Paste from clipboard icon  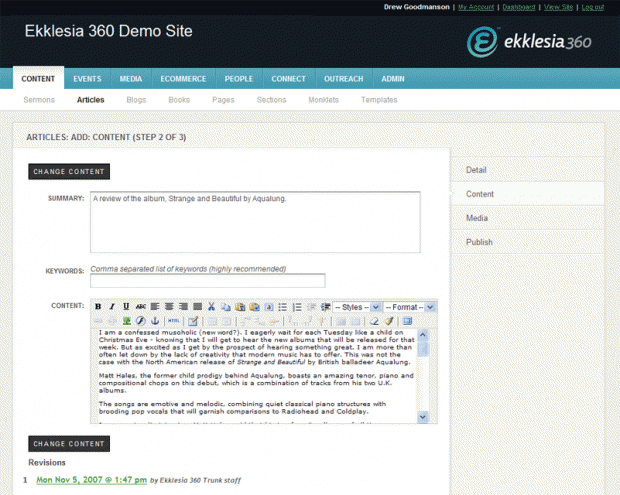tap(240, 307)
